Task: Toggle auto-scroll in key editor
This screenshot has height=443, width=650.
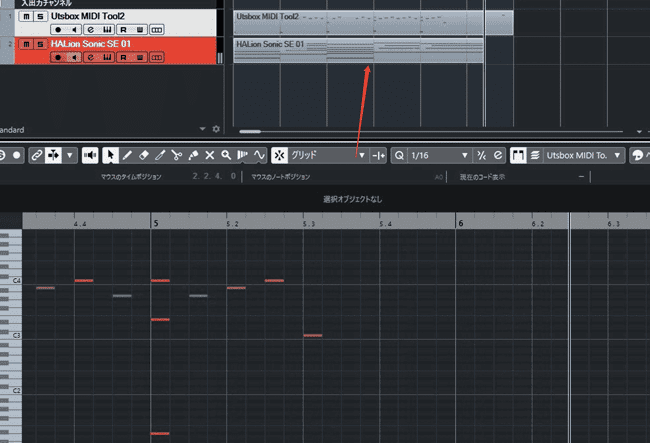Action: tap(53, 155)
